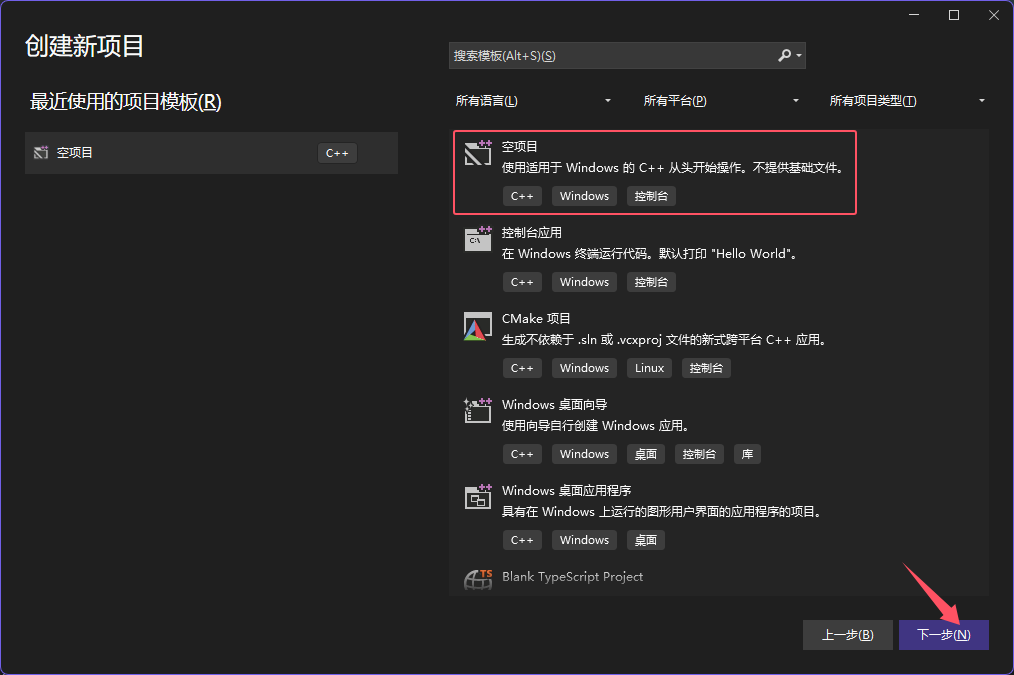Focus the 搜索模板 search field
1014x675 pixels.
[x=610, y=56]
